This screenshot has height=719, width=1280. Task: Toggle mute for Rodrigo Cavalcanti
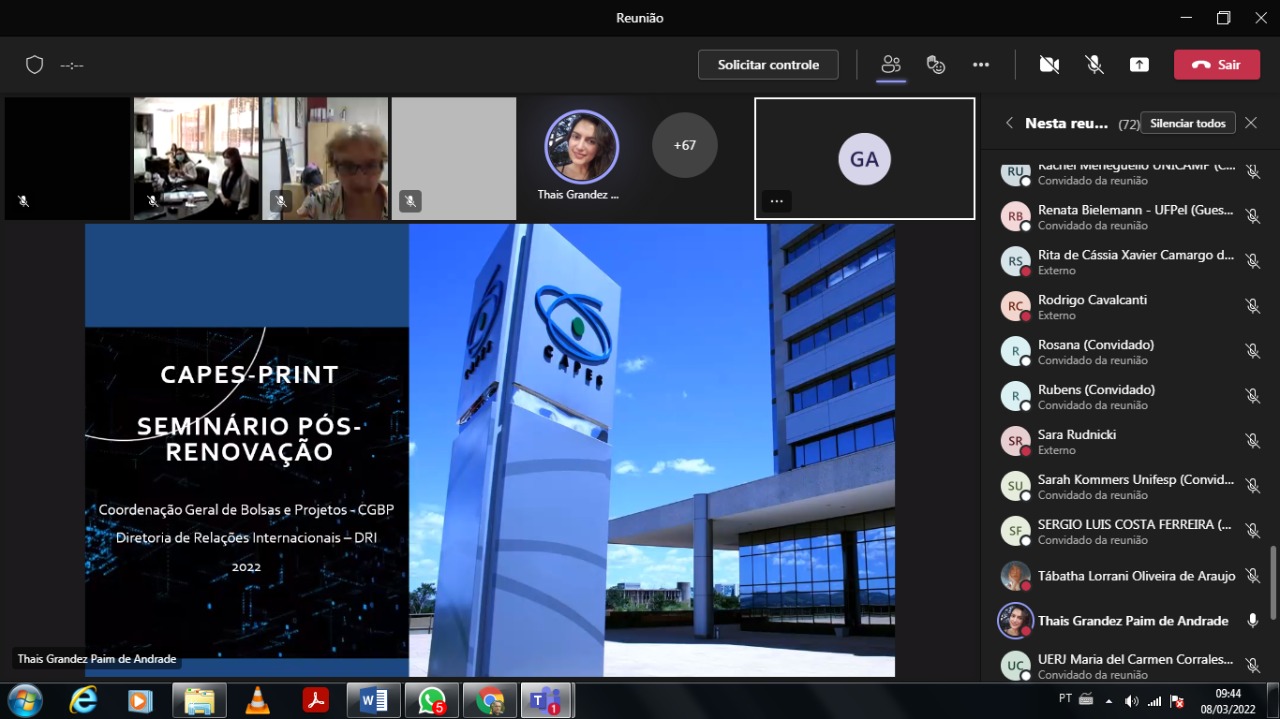pos(1252,307)
